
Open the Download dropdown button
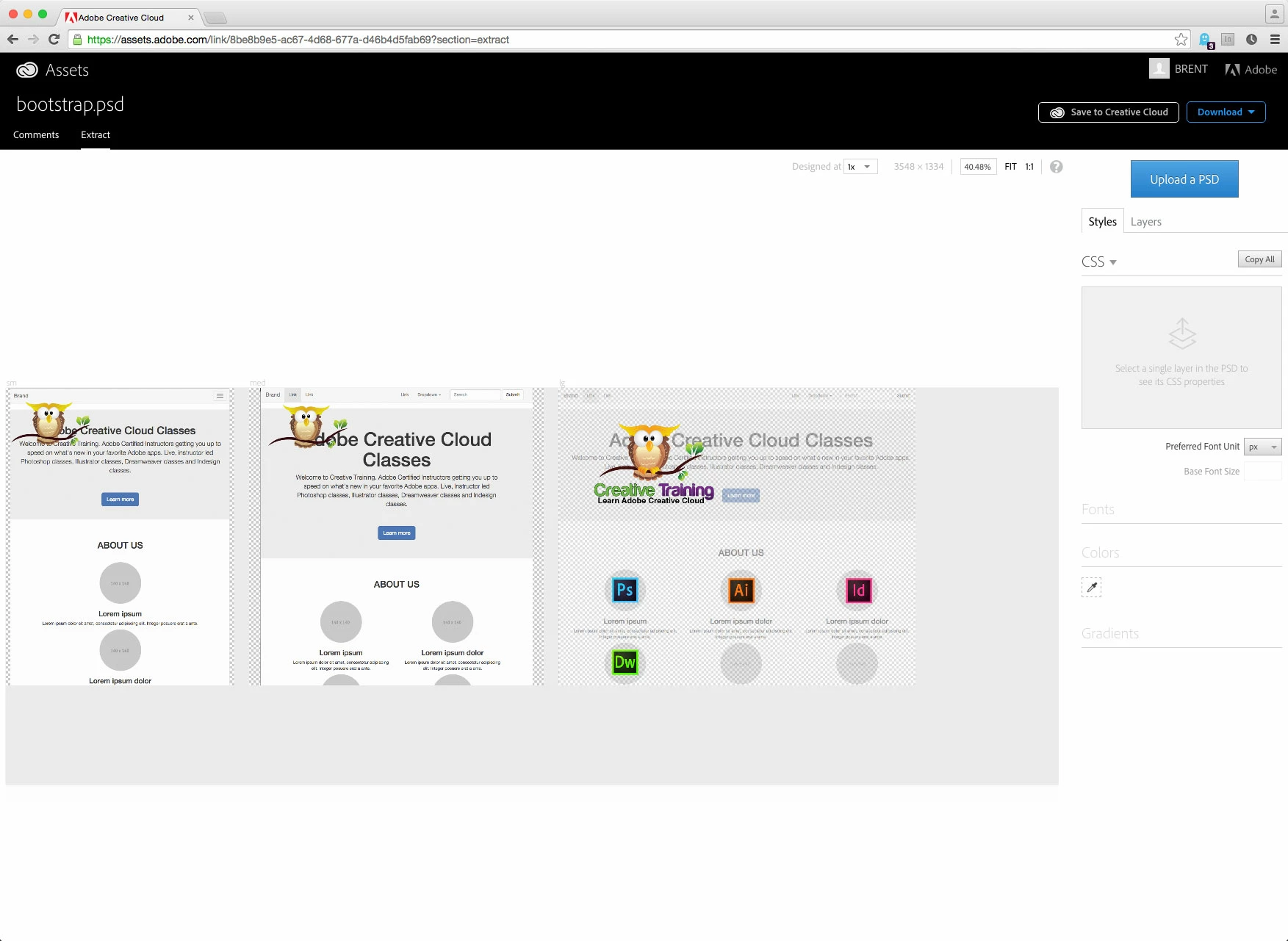(1226, 112)
